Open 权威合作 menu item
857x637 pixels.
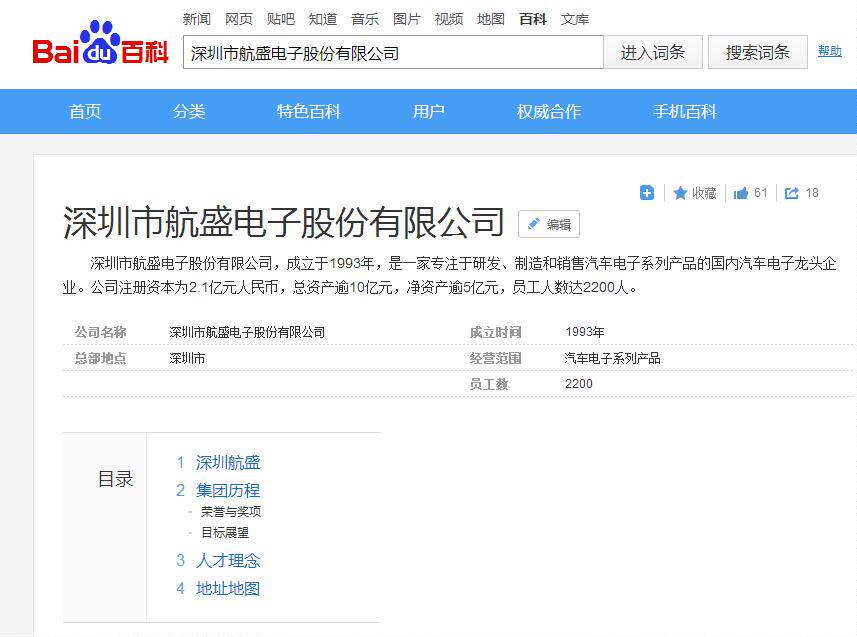(549, 112)
